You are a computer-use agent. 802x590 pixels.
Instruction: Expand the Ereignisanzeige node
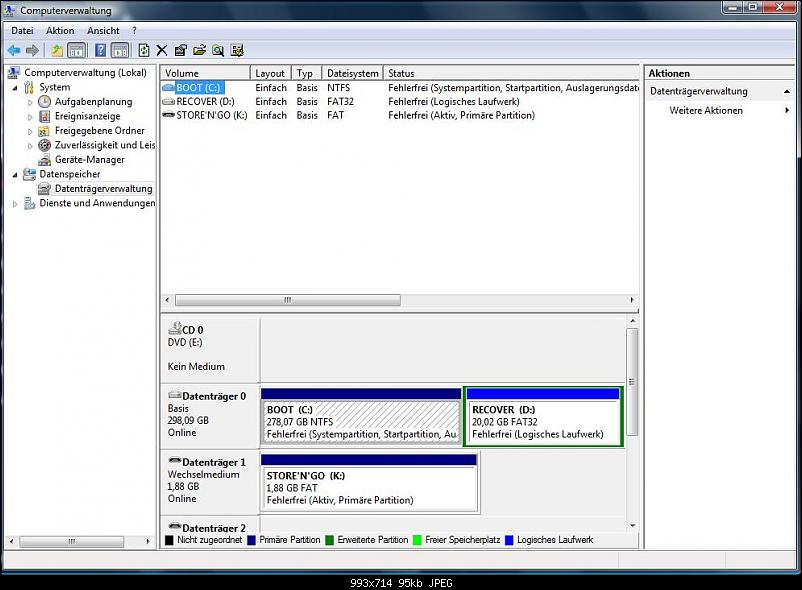(x=30, y=117)
